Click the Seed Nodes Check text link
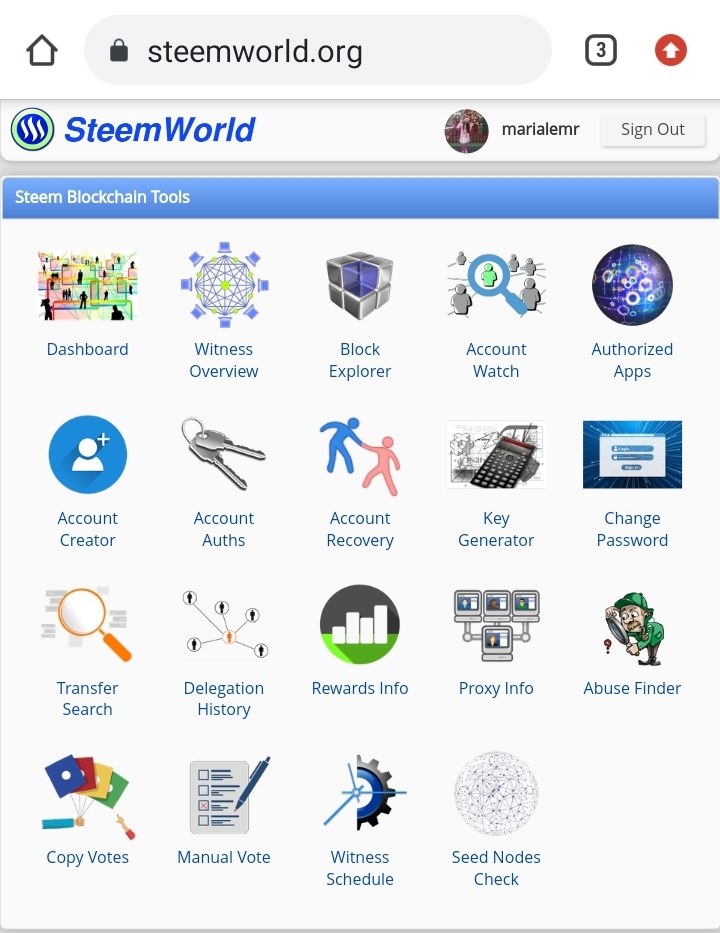Viewport: 720px width, 933px height. click(496, 868)
